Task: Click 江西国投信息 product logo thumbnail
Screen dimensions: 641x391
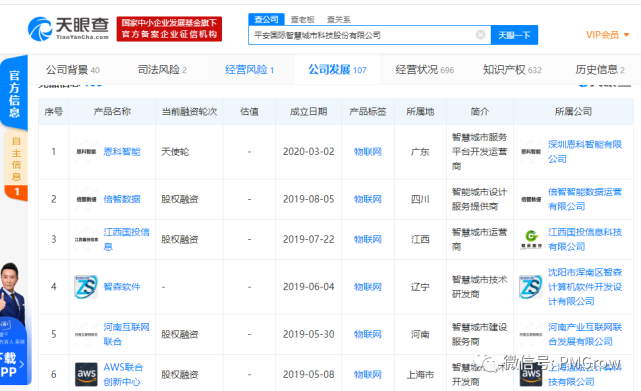Action: 86,239
